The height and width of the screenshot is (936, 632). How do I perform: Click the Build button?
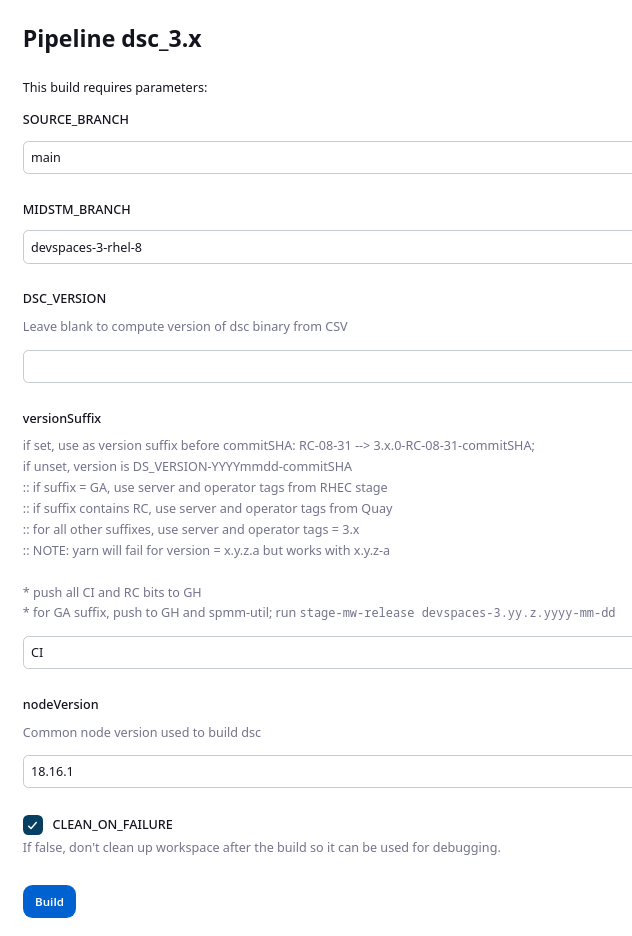(49, 901)
